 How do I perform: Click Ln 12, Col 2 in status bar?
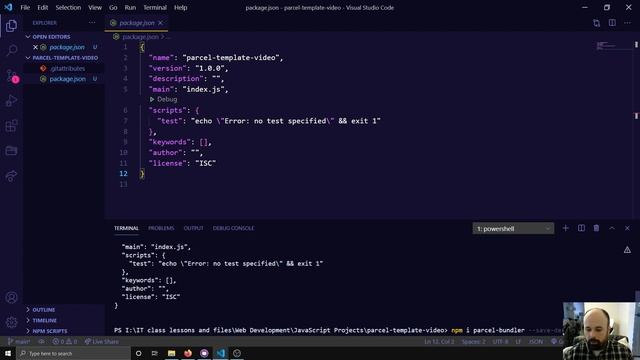tap(439, 342)
